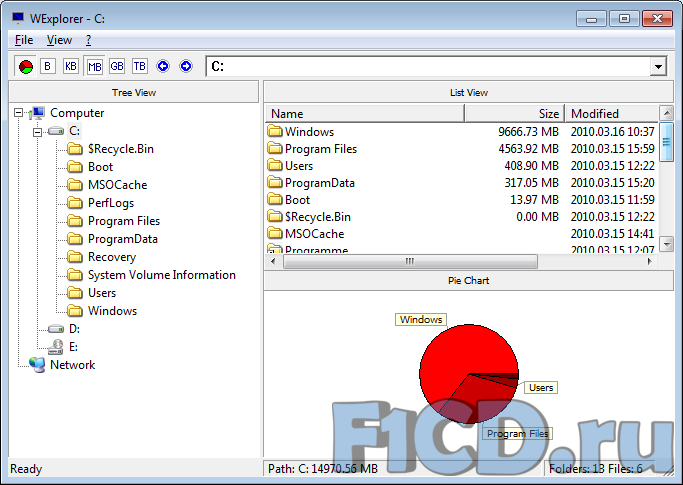
Task: Click the Program Files folder icon in the list
Action: (x=275, y=148)
